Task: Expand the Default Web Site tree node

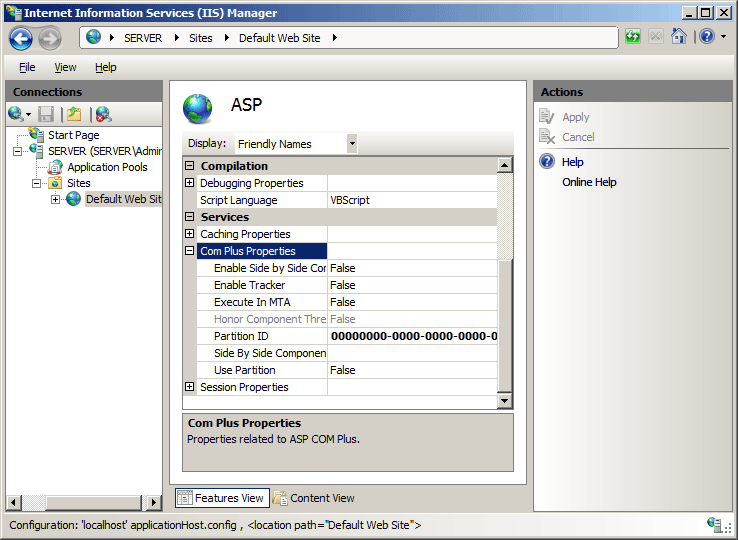Action: 56,199
